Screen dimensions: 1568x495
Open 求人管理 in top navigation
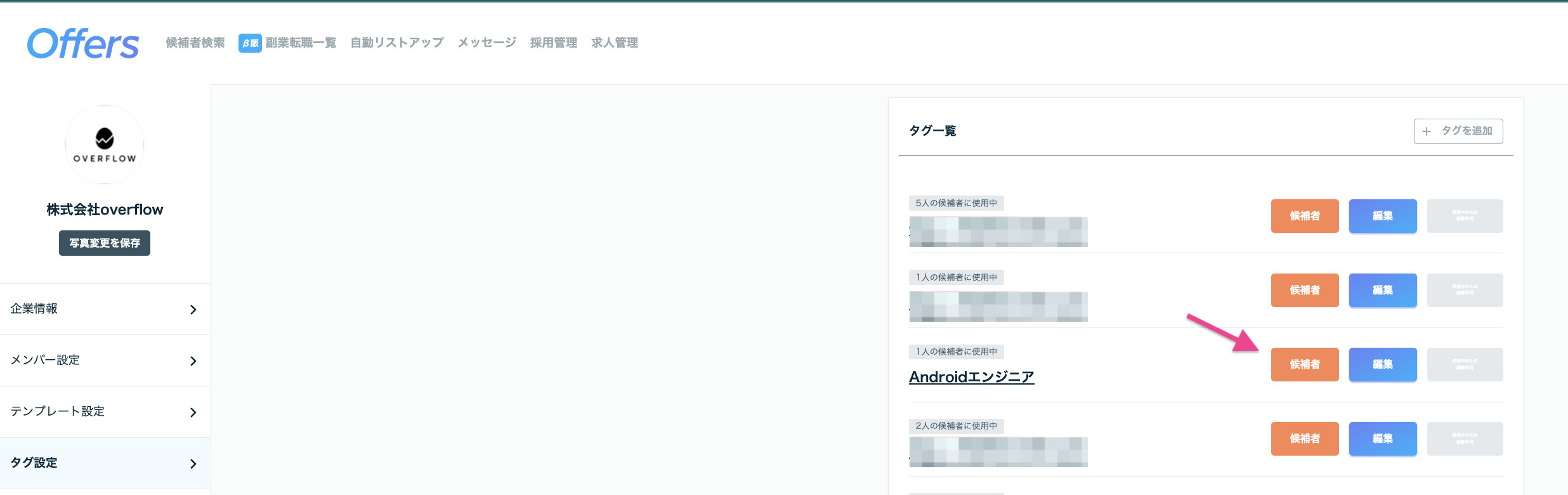click(615, 43)
